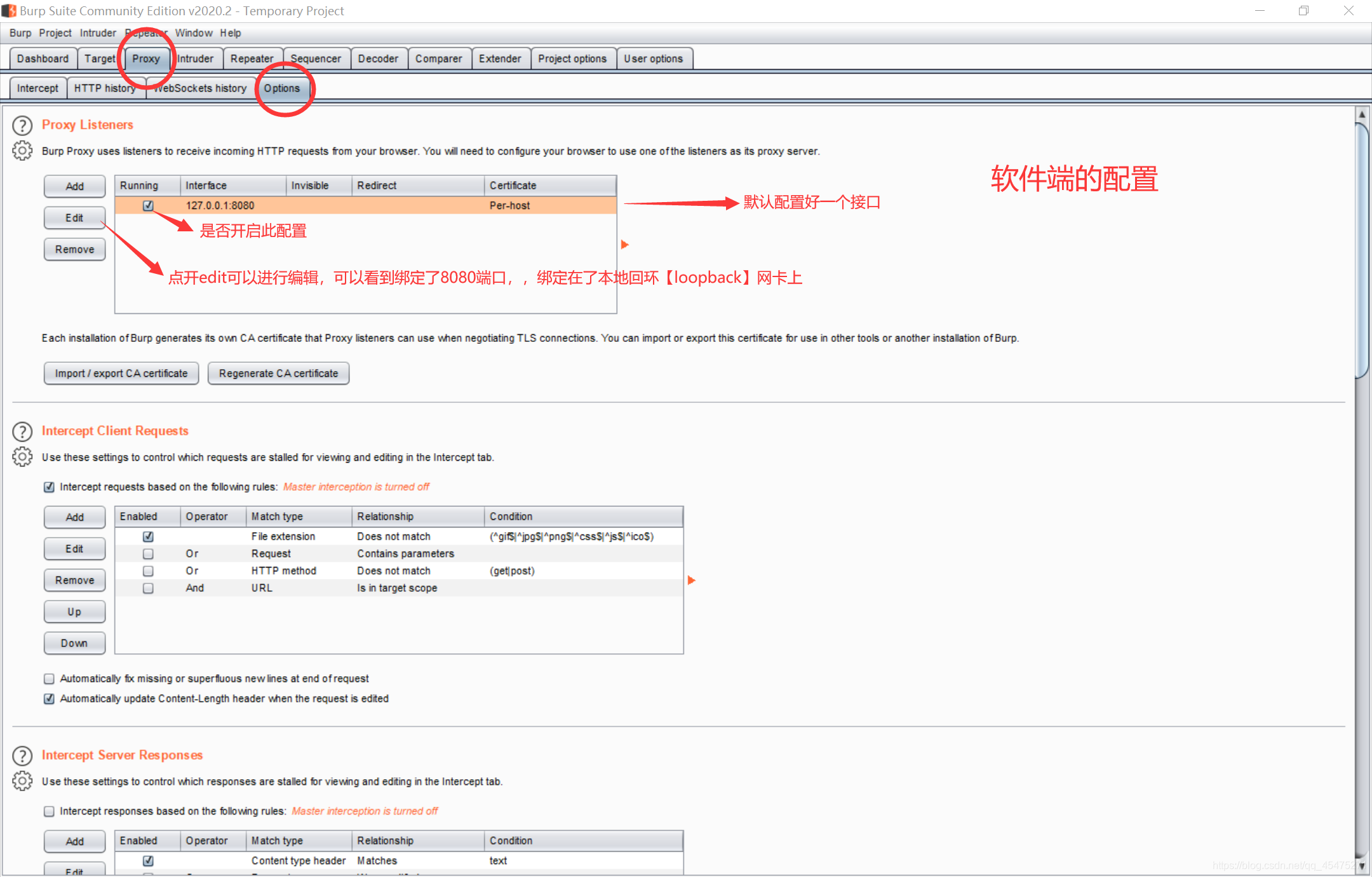The height and width of the screenshot is (877, 1372).
Task: Open the Intercept Client Requests gear menu
Action: tap(22, 457)
